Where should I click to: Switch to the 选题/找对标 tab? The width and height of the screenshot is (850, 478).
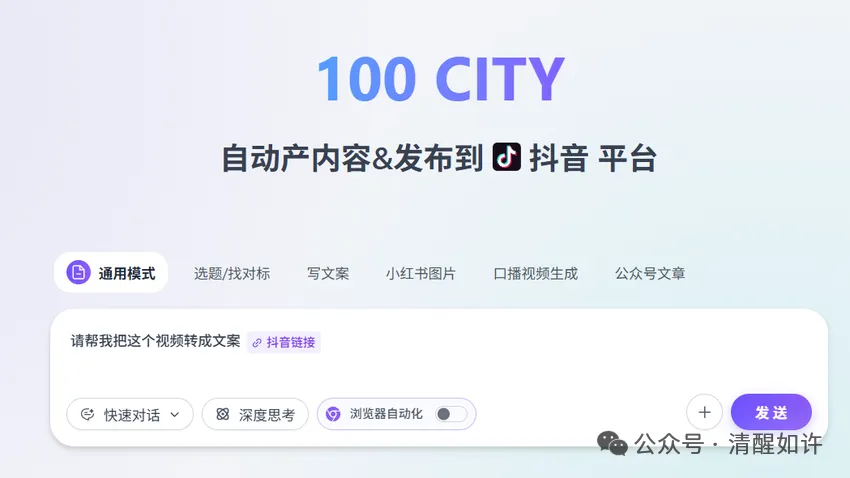232,274
